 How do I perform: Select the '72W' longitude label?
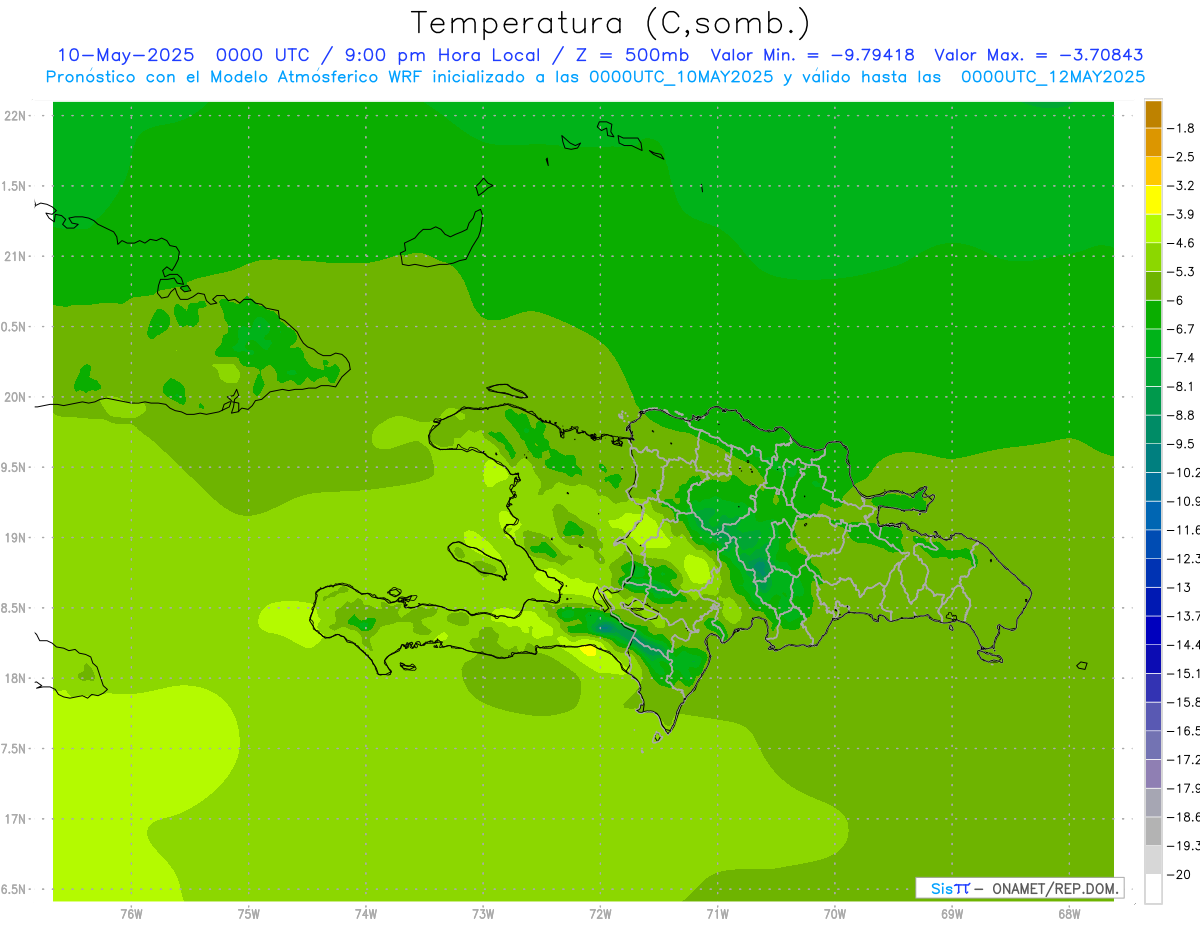(600, 913)
